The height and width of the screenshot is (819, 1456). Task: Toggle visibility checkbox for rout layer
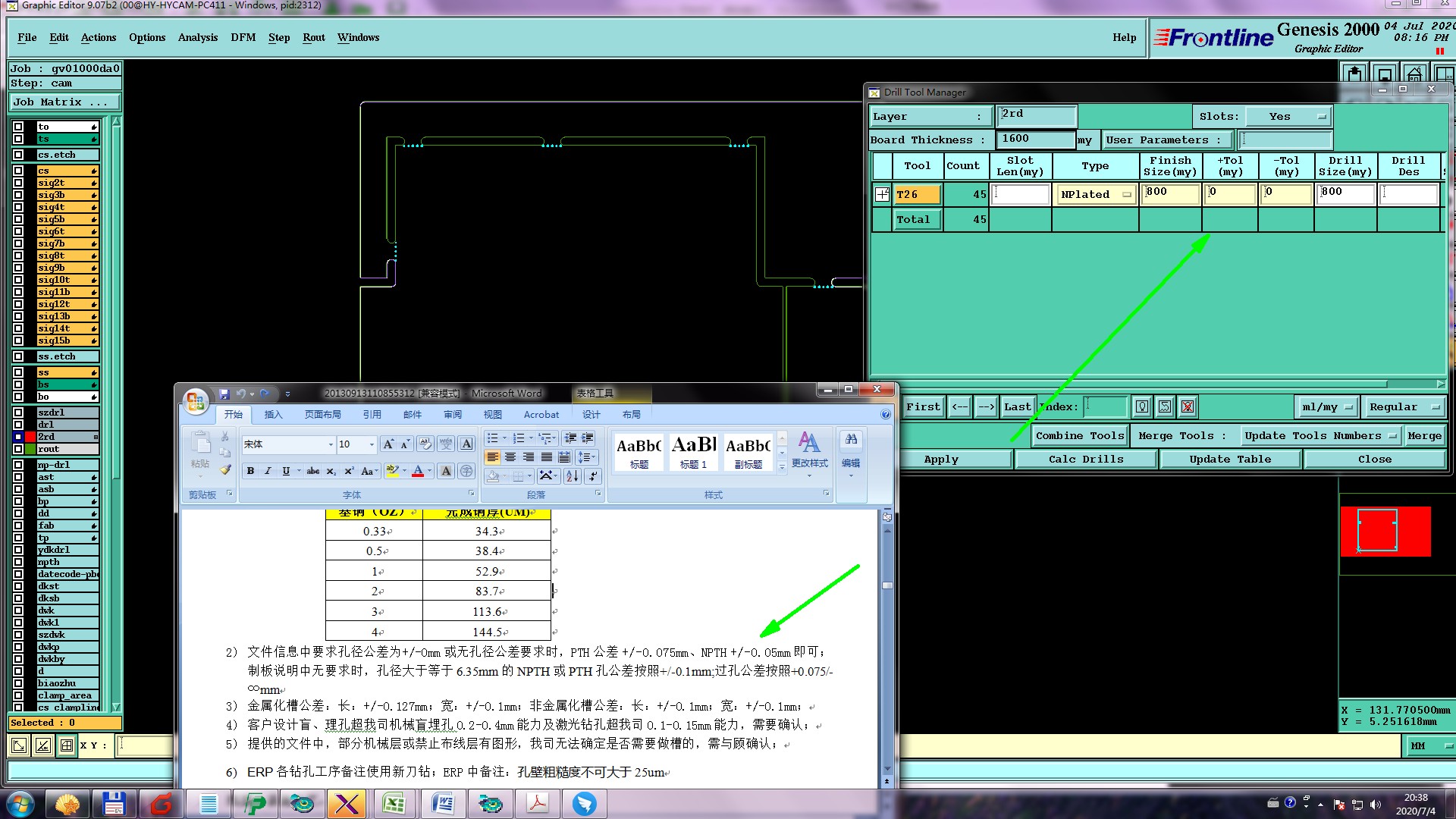[18, 449]
